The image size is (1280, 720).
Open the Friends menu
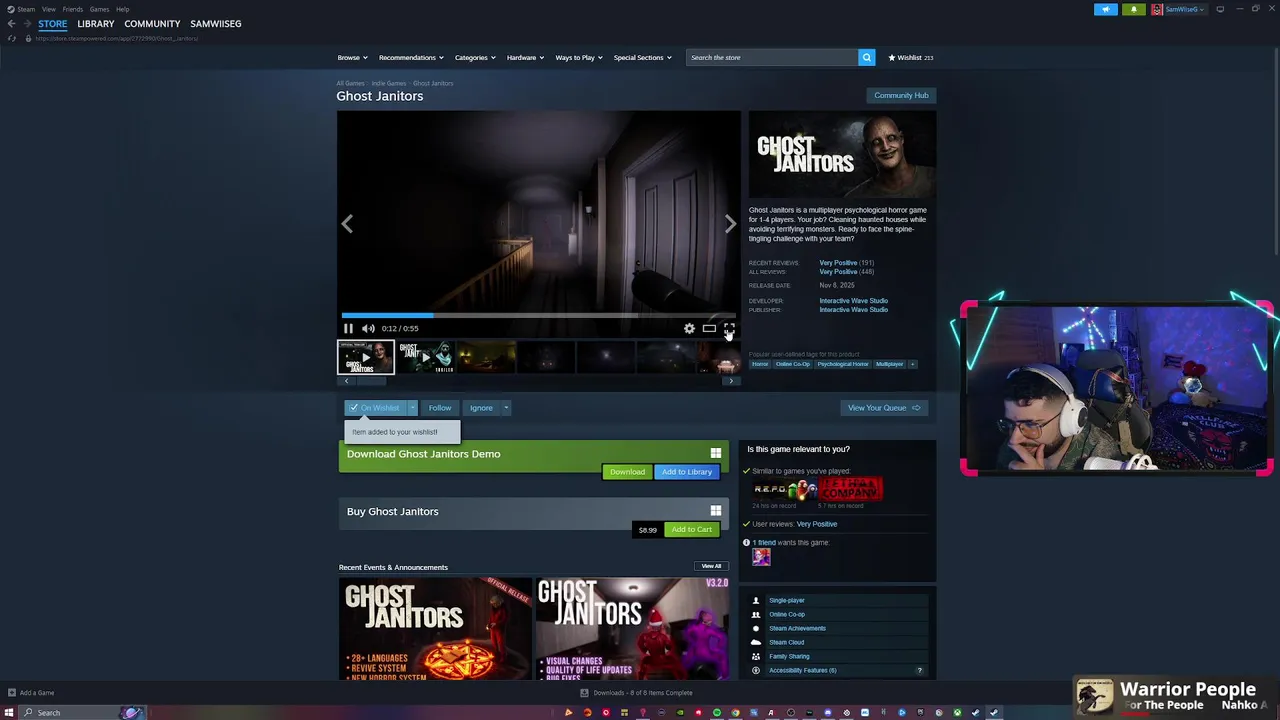tap(72, 9)
